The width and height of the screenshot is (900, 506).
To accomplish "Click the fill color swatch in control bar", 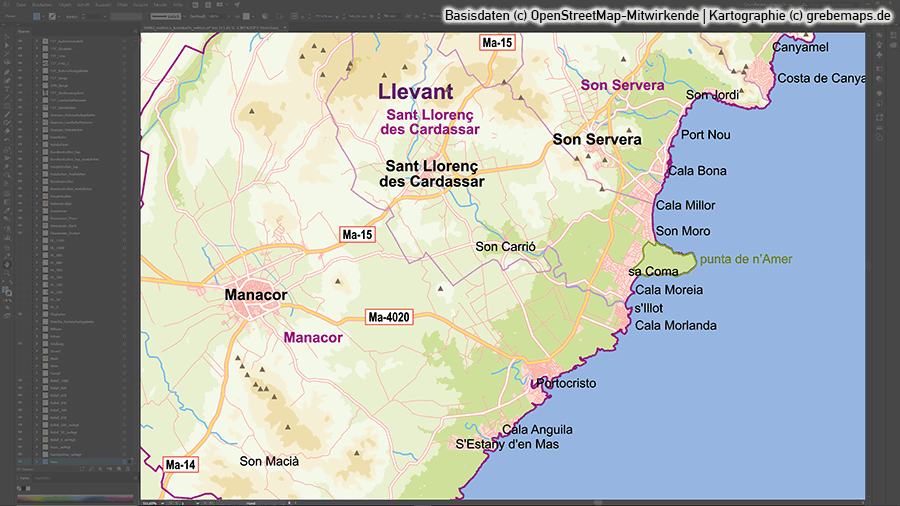I will [34, 17].
